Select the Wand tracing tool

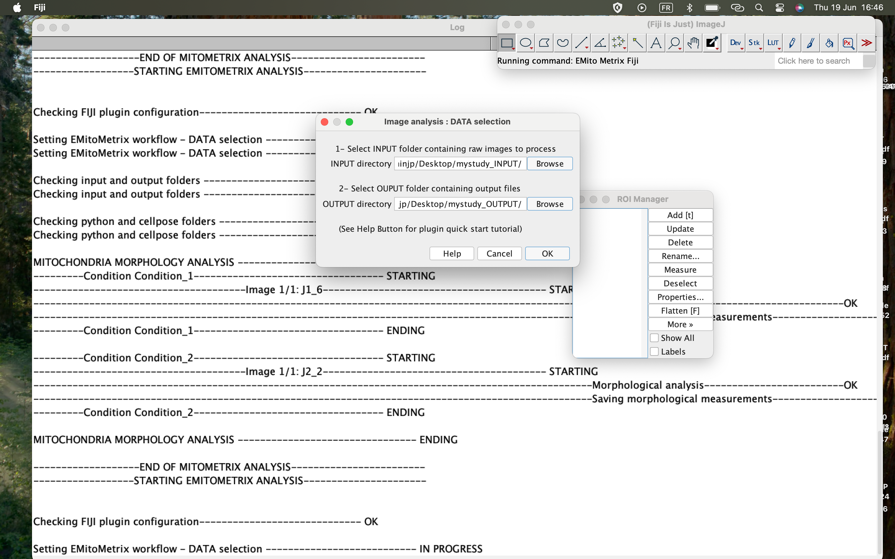coord(637,43)
